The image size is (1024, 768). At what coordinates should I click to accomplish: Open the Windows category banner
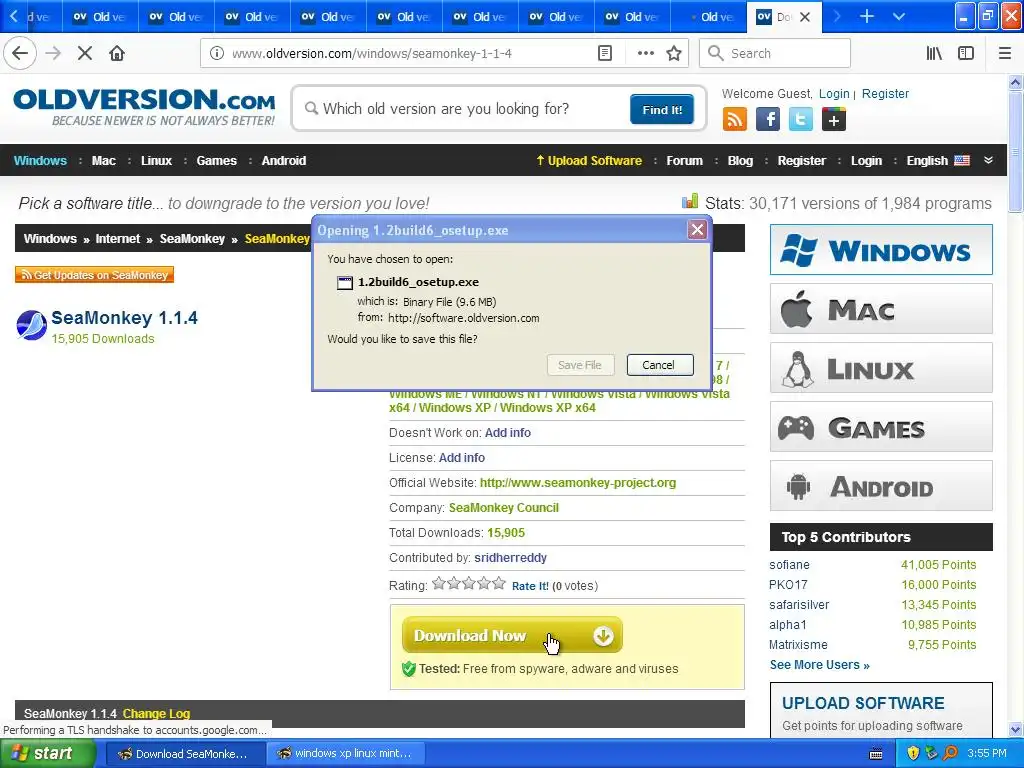881,250
